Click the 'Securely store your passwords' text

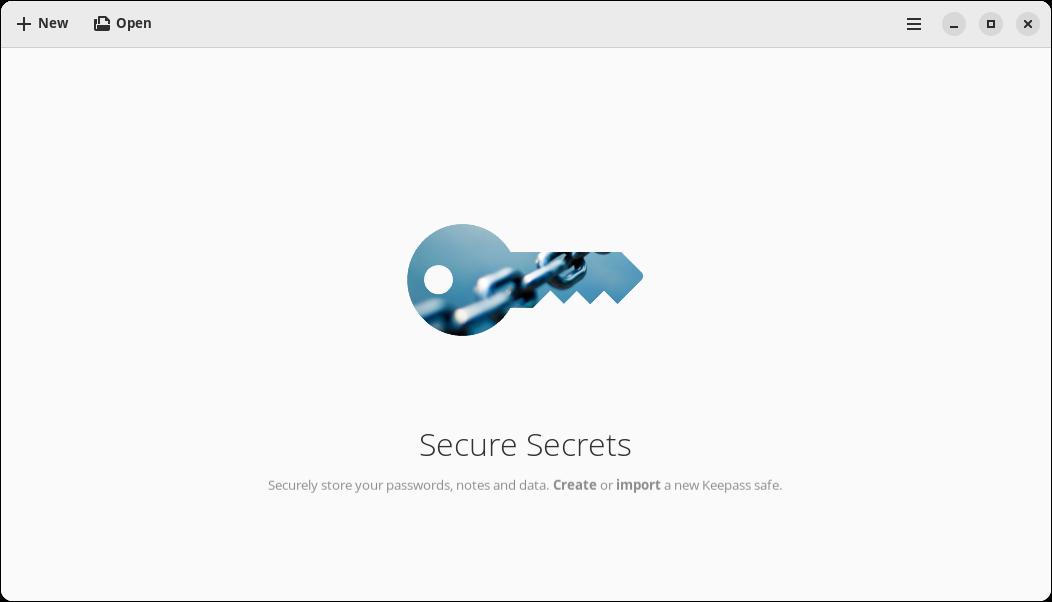pos(360,485)
